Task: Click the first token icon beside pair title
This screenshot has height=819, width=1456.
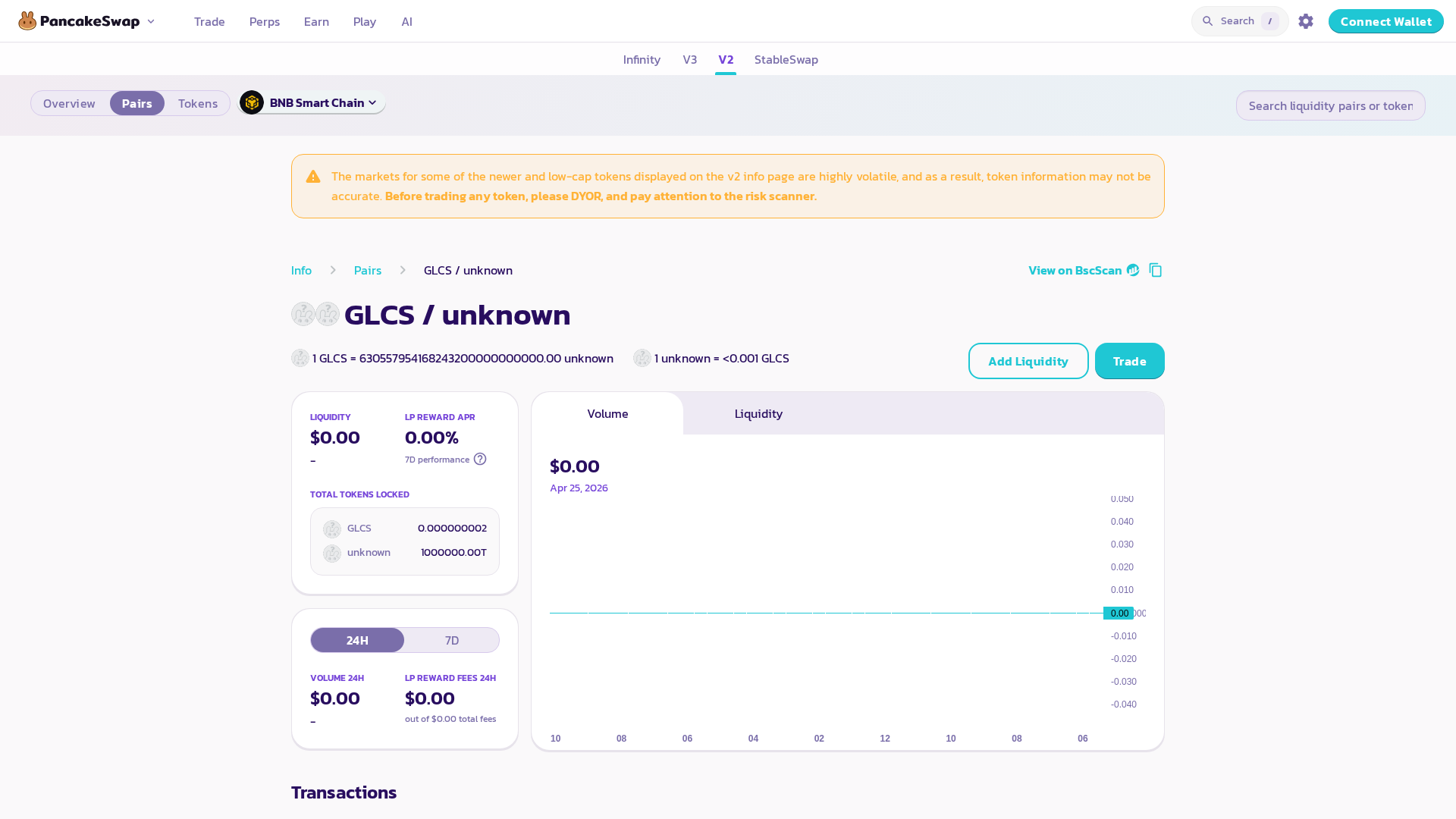Action: pos(303,314)
